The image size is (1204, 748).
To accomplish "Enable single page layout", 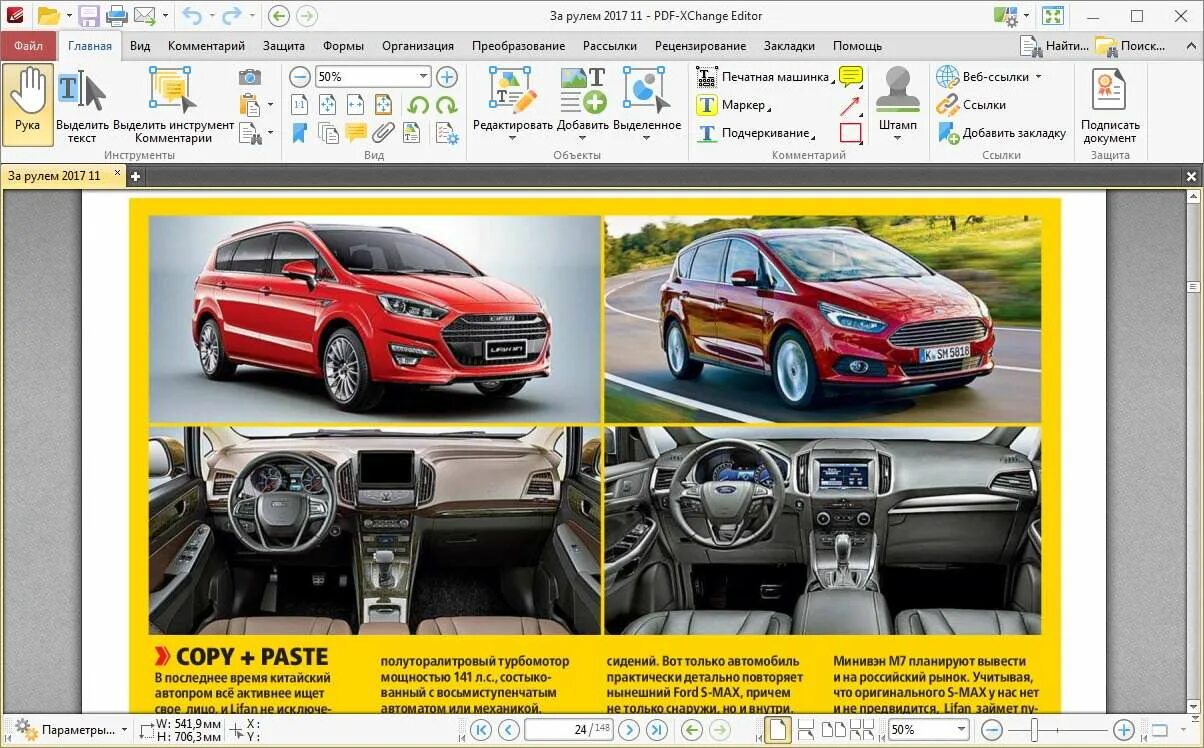I will click(778, 730).
